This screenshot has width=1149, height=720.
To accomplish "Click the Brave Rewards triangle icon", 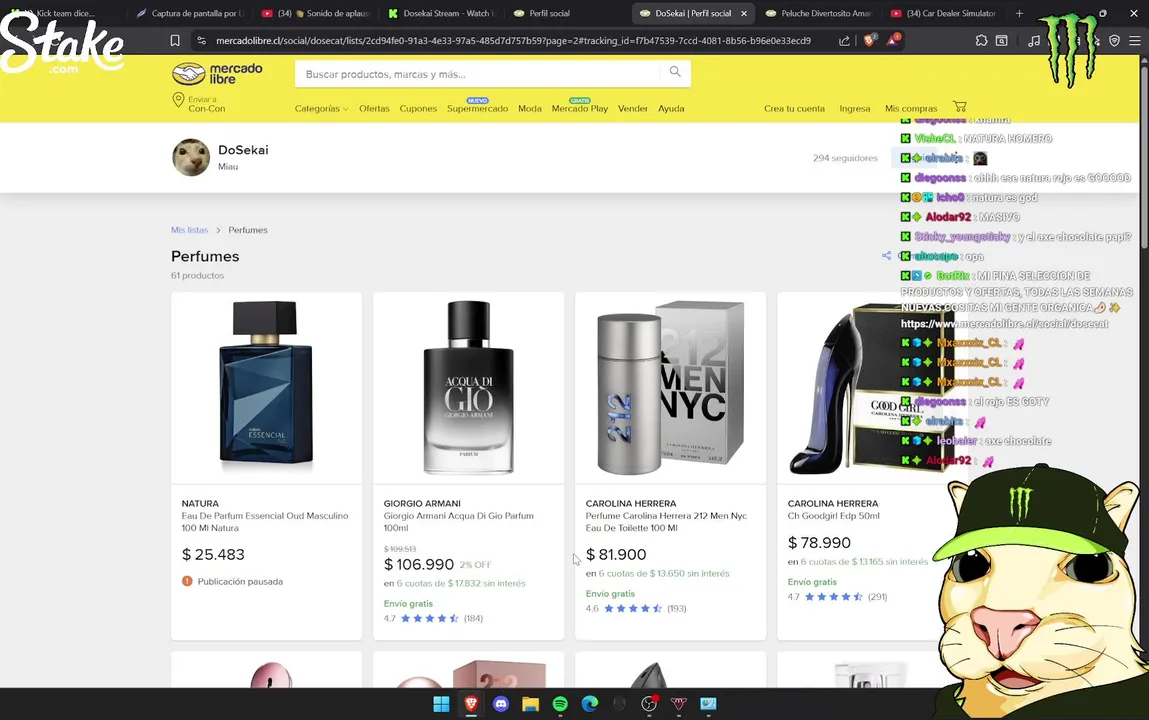I will point(893,40).
